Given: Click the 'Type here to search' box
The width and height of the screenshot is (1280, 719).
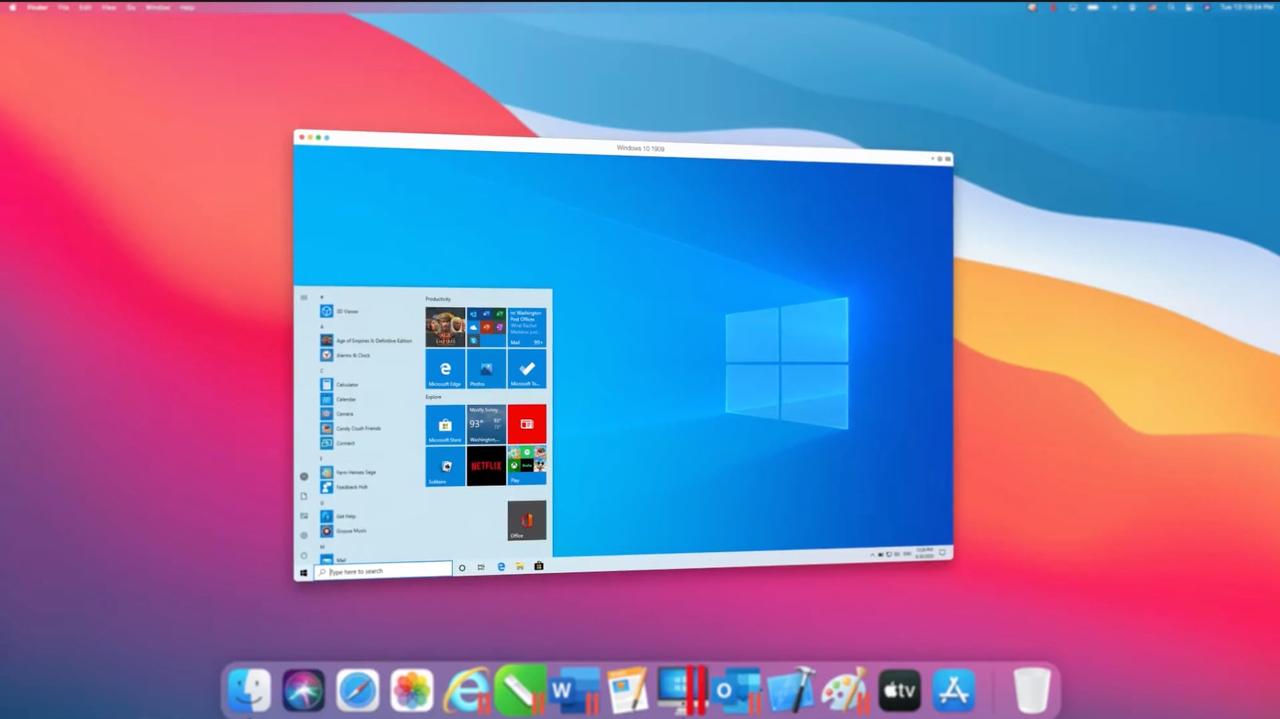Looking at the screenshot, I should click(x=383, y=571).
